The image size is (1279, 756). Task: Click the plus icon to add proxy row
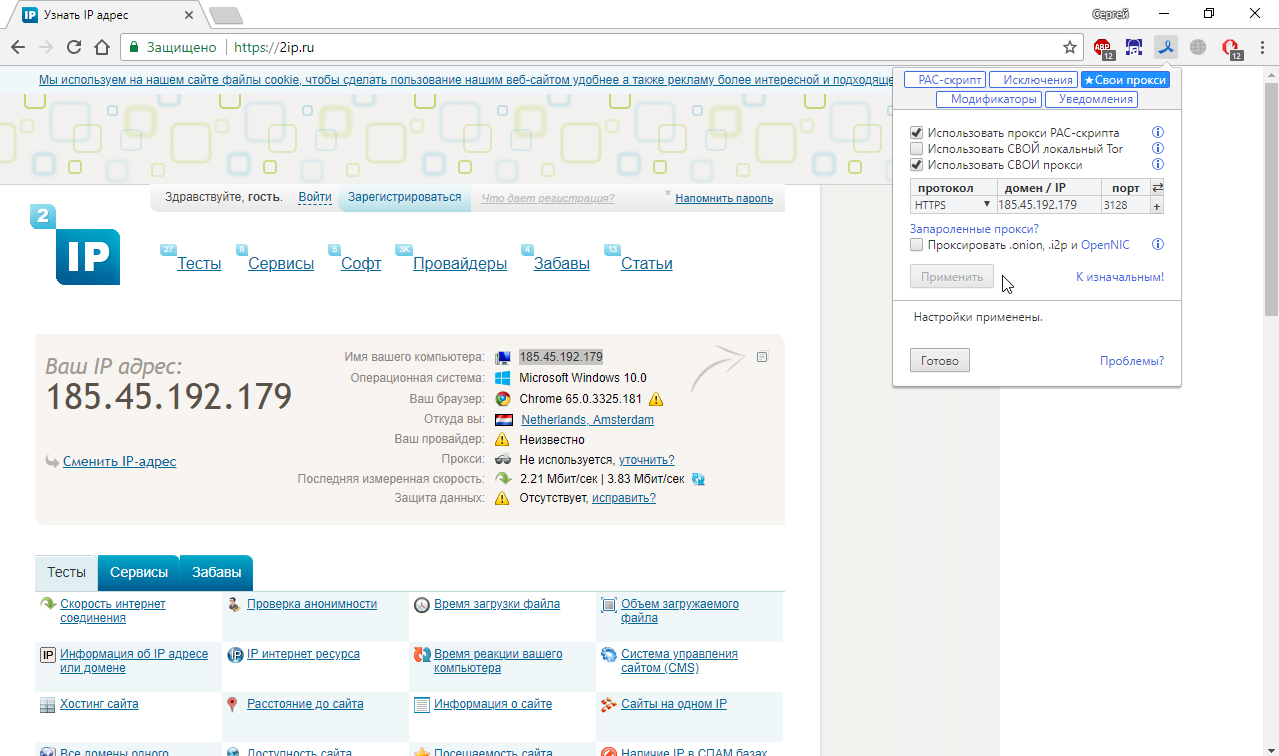click(1157, 205)
